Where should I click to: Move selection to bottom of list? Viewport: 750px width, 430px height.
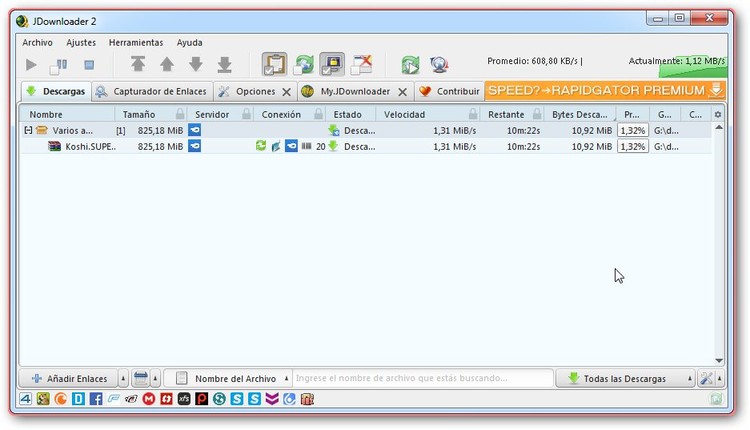pos(224,64)
